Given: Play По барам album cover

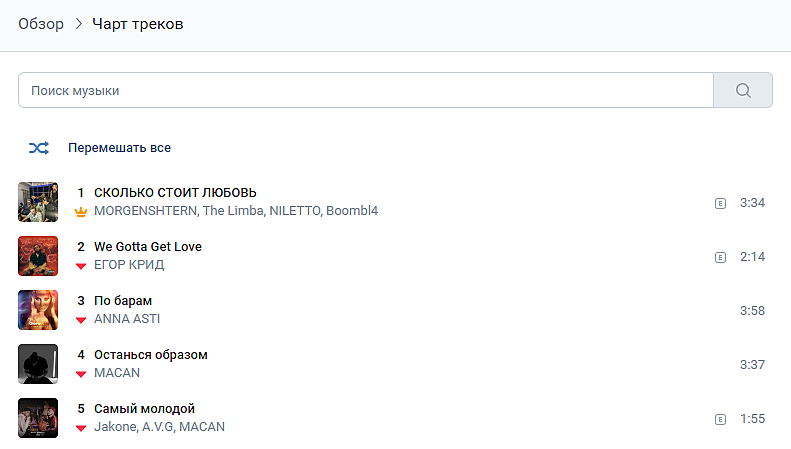Looking at the screenshot, I should [x=38, y=310].
